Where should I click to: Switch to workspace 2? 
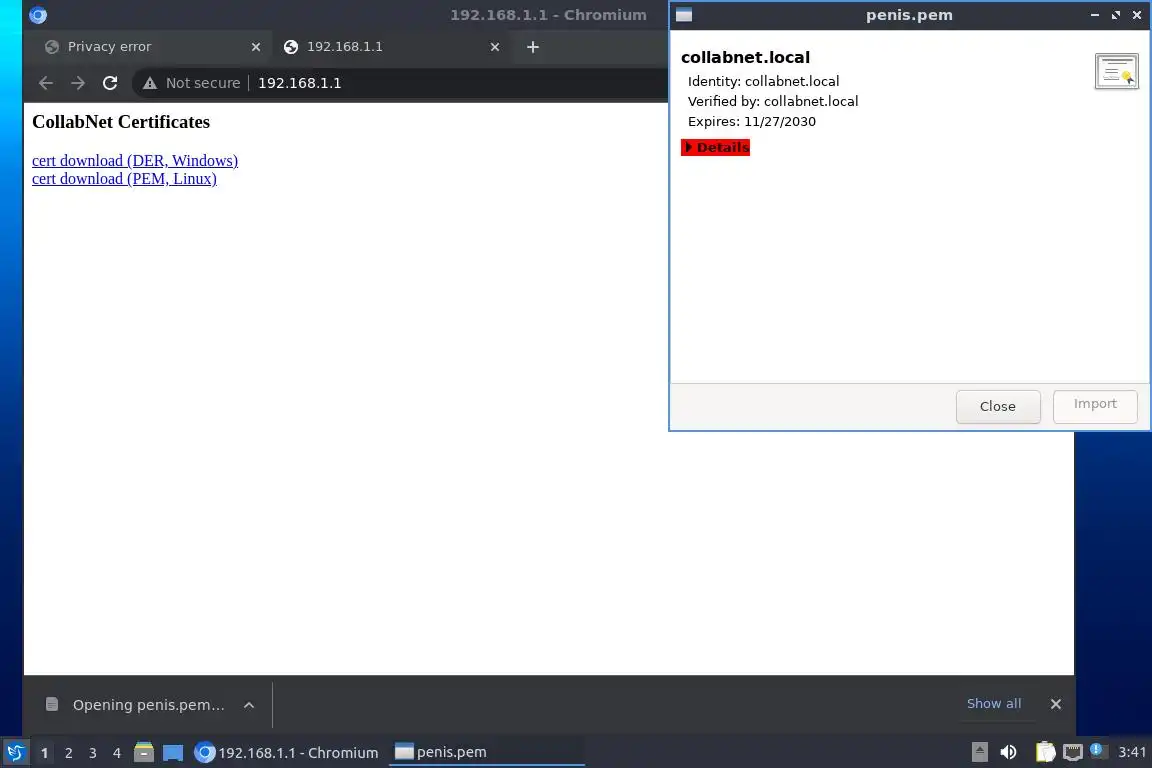coord(68,753)
